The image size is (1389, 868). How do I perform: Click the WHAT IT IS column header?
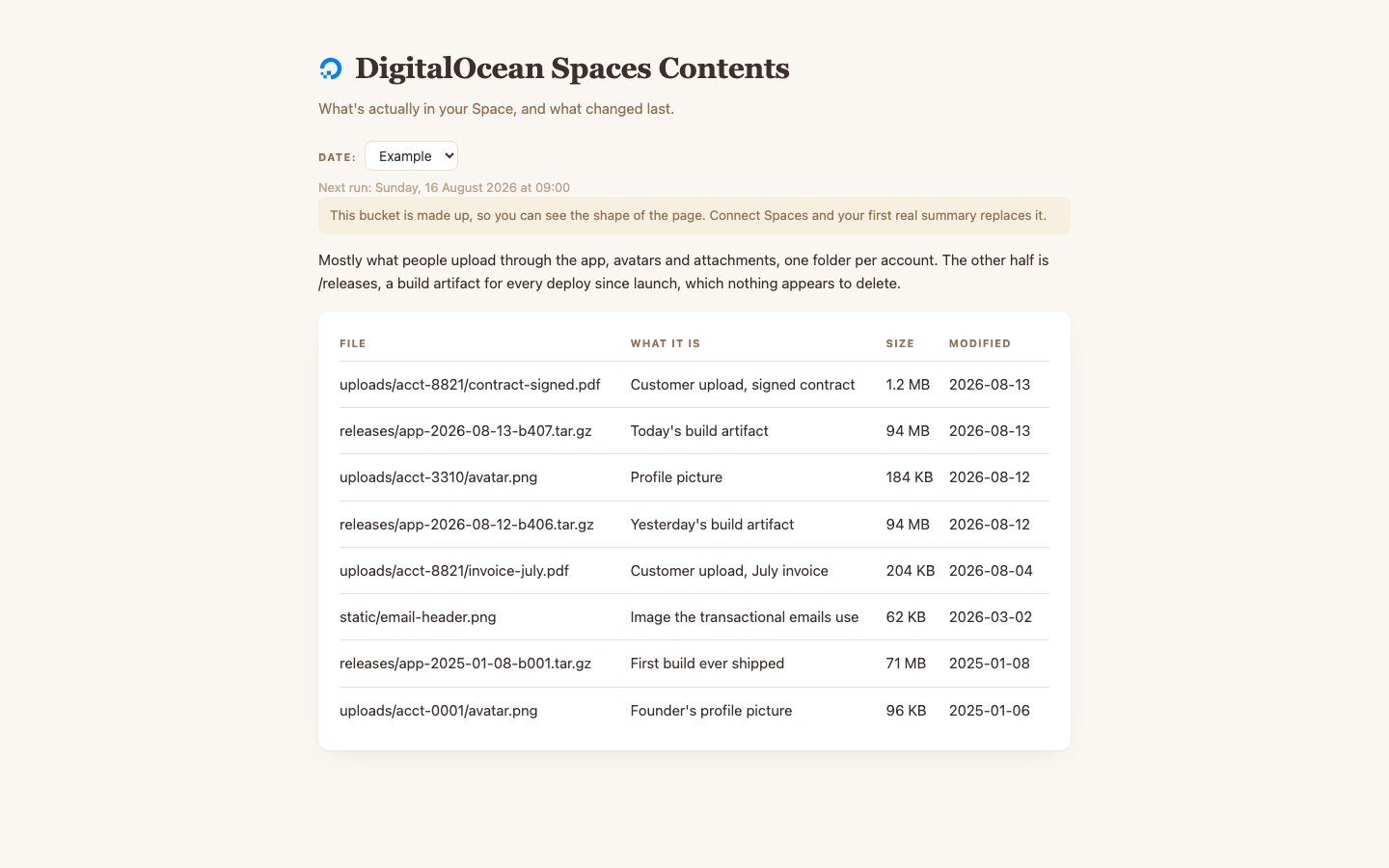pos(666,343)
